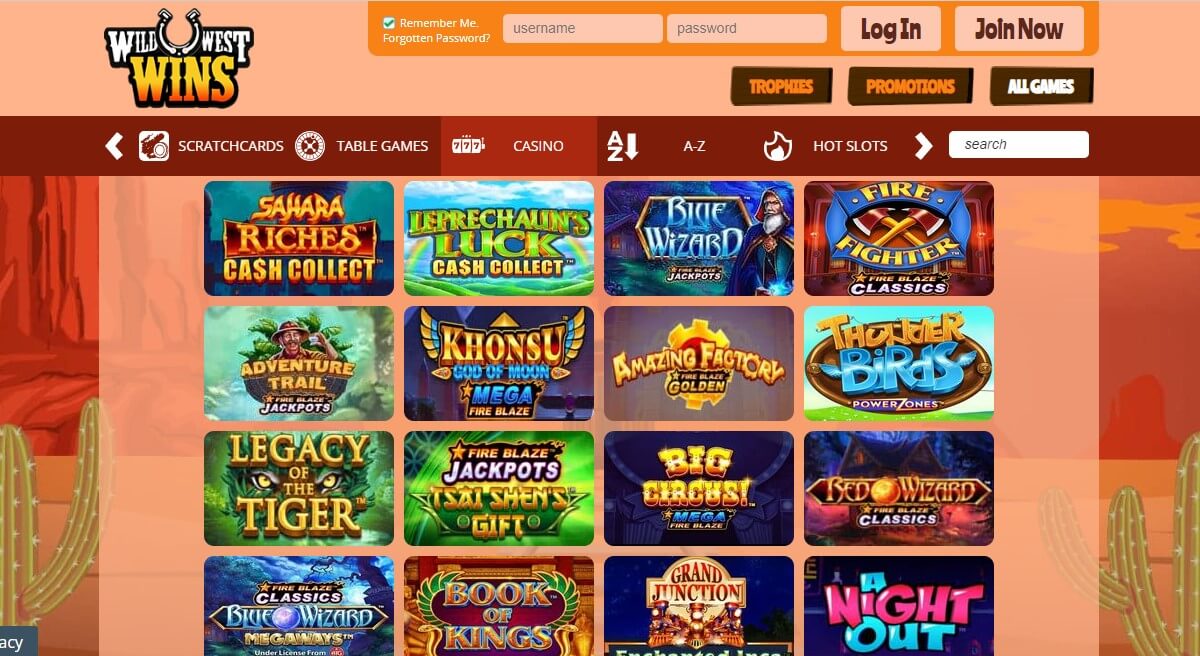Launch the Sahara Riches Cash Collect game

299,238
